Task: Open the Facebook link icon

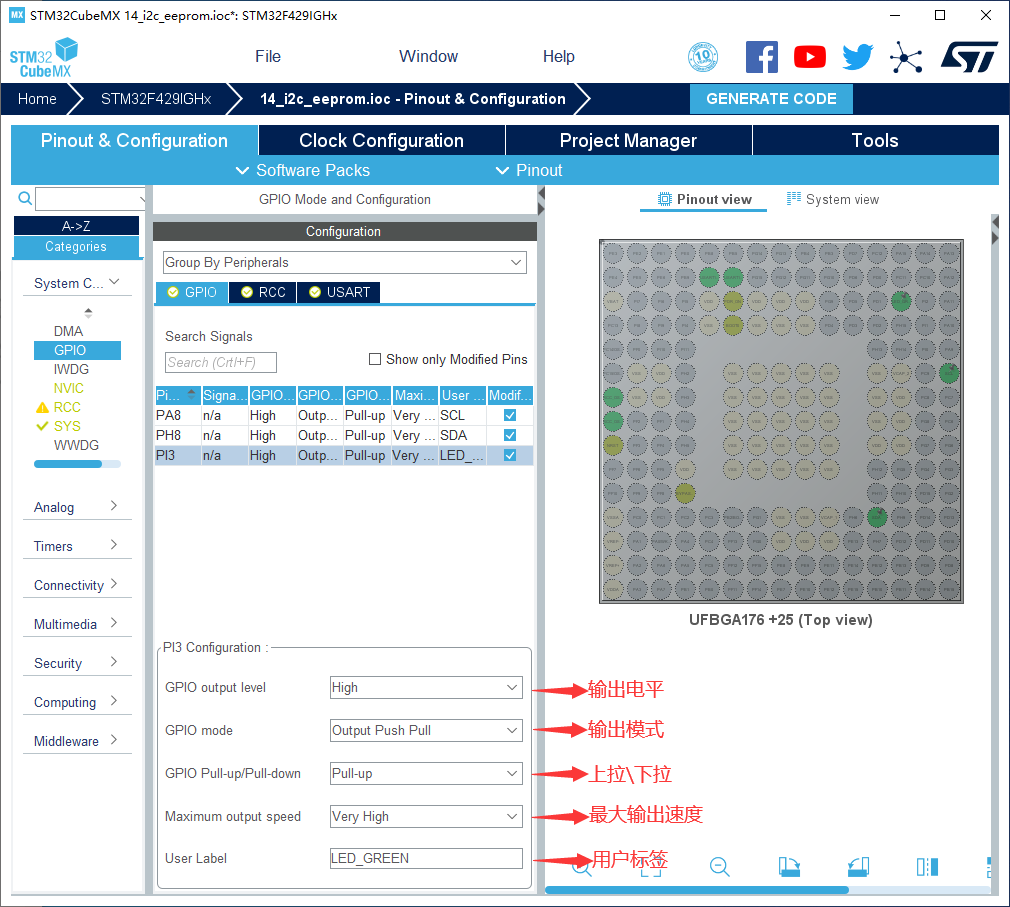Action: pyautogui.click(x=761, y=57)
